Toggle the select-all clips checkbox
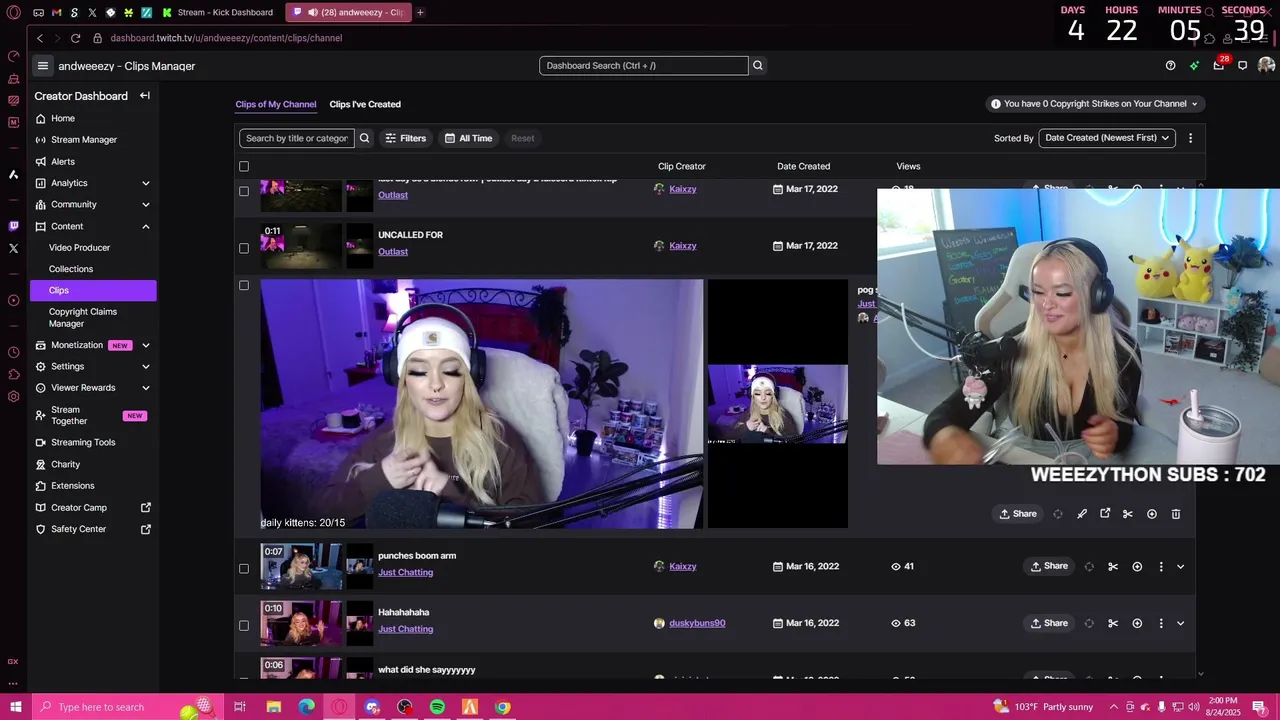Image resolution: width=1280 pixels, height=720 pixels. 244,166
